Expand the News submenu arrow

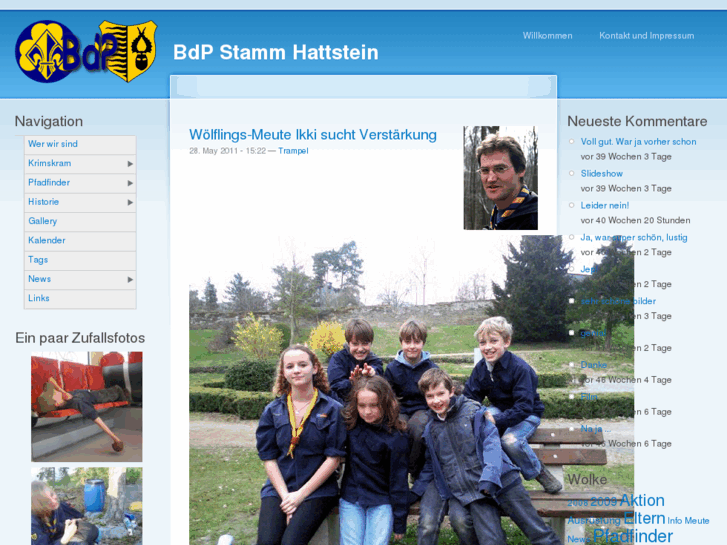130,280
